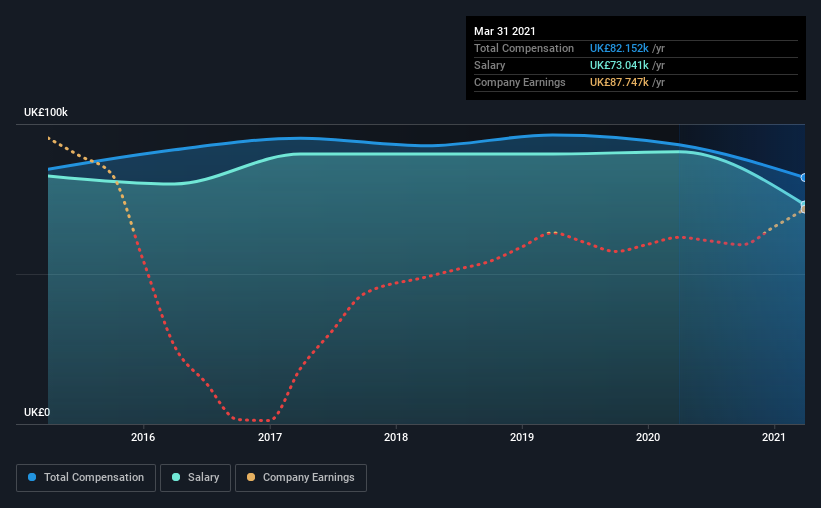Click the 2017 x-axis label

270,437
